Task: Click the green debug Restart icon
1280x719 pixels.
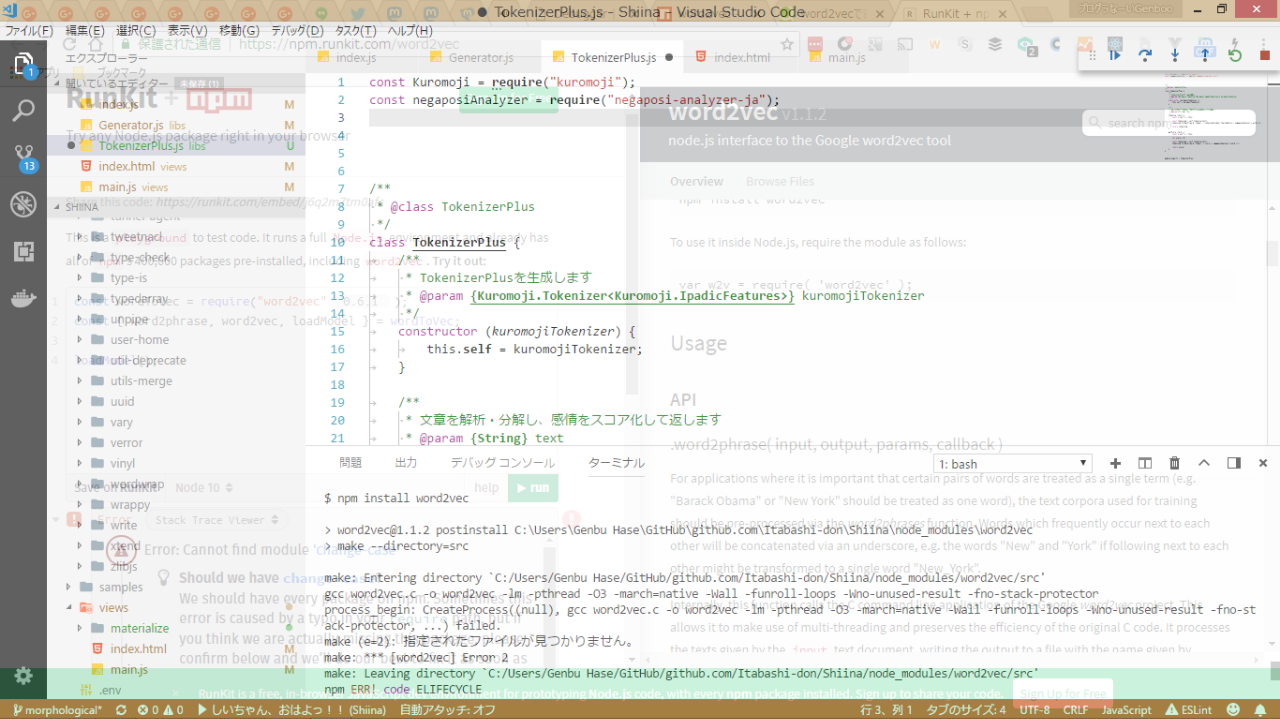Action: 1235,56
